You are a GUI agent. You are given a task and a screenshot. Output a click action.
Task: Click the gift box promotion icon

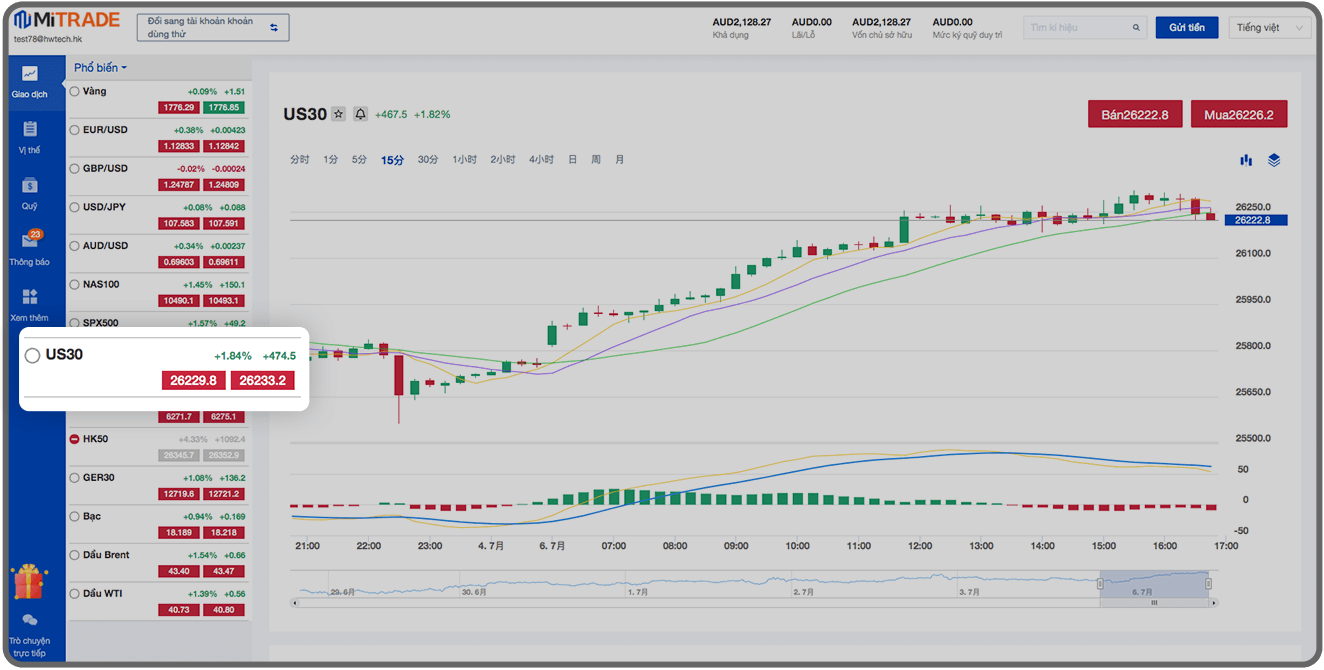[28, 581]
